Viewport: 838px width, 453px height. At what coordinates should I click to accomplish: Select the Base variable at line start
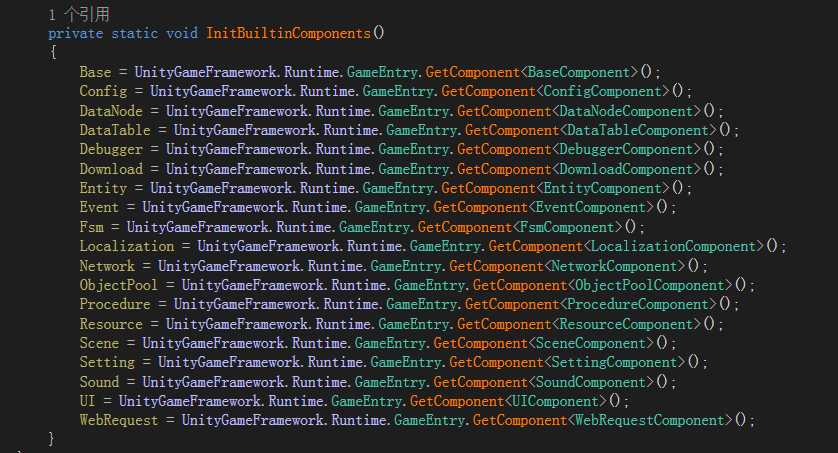coord(95,72)
